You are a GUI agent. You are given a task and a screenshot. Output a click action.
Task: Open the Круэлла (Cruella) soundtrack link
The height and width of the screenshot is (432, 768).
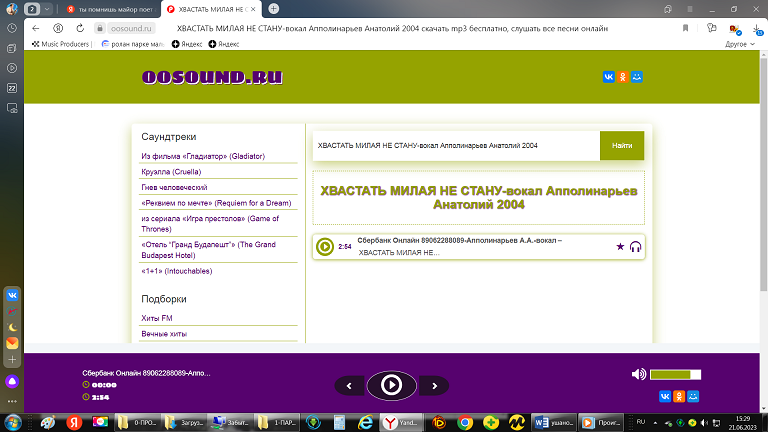point(171,172)
